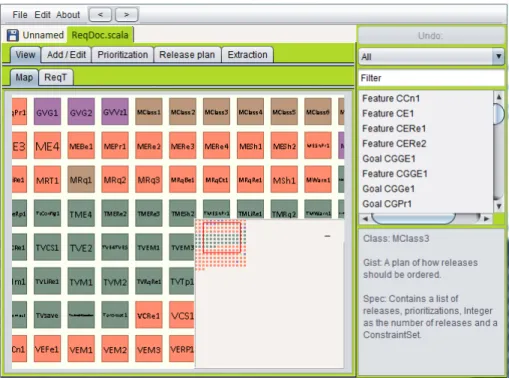Select the green TVEM1 tile
The width and height of the screenshot is (509, 378).
tap(149, 248)
